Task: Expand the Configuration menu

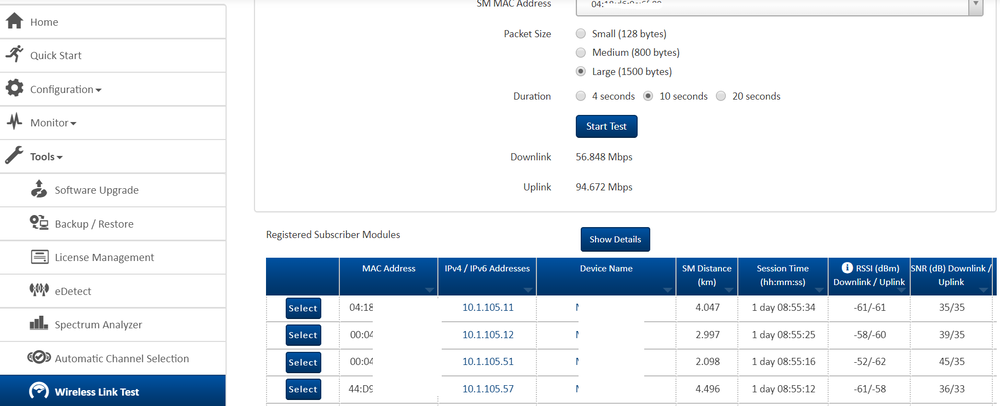Action: [x=65, y=89]
